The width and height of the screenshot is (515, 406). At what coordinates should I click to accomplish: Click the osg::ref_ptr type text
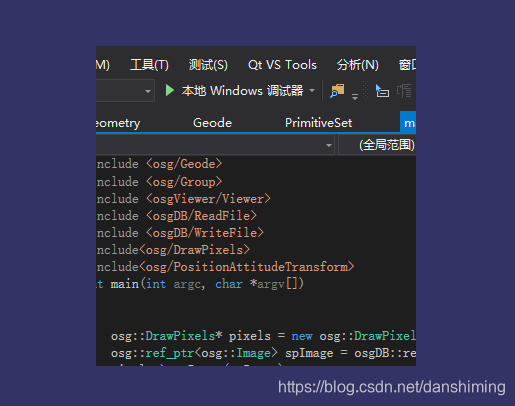tap(152, 353)
